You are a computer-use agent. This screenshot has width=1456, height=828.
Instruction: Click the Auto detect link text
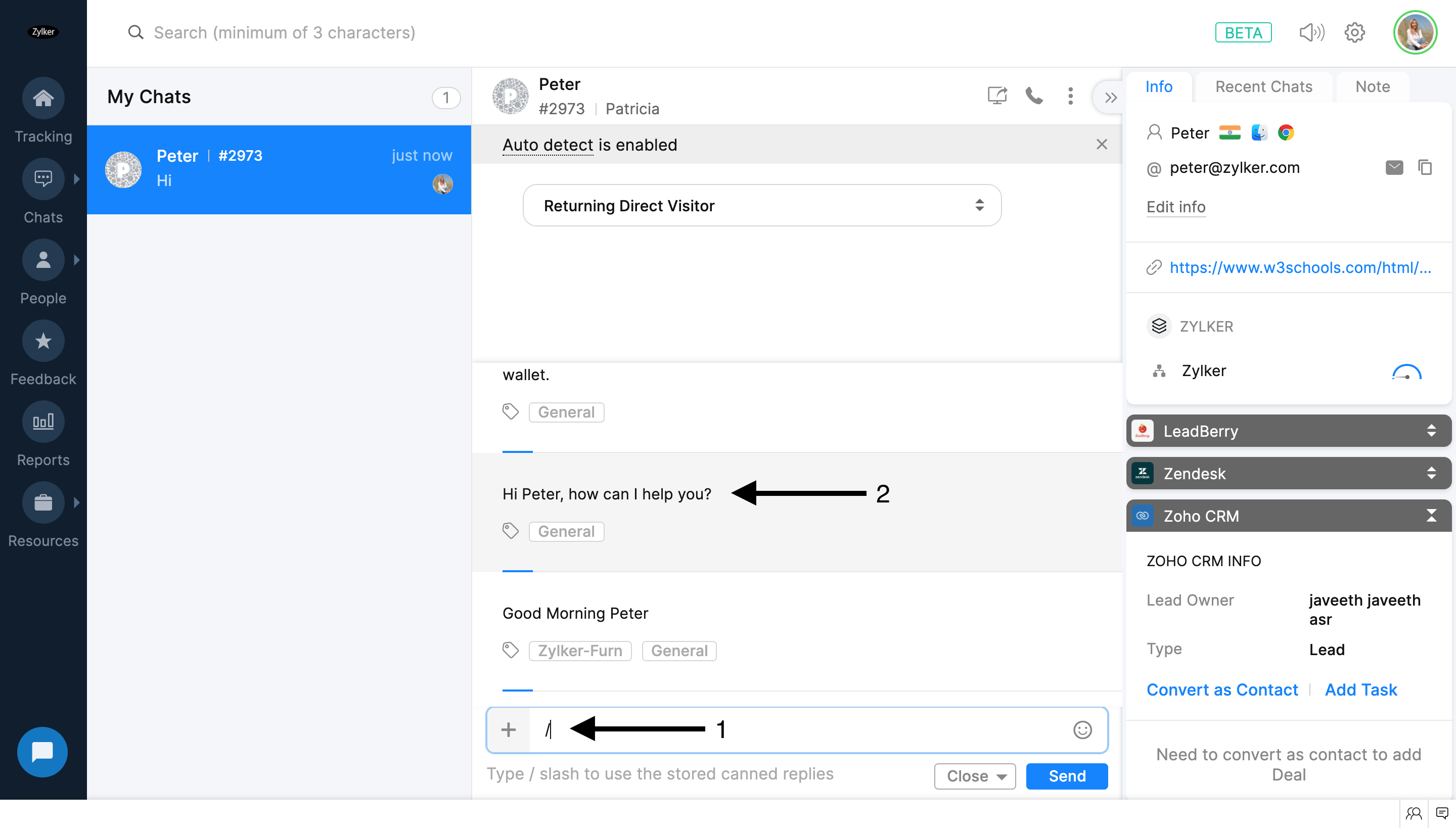pyautogui.click(x=548, y=145)
